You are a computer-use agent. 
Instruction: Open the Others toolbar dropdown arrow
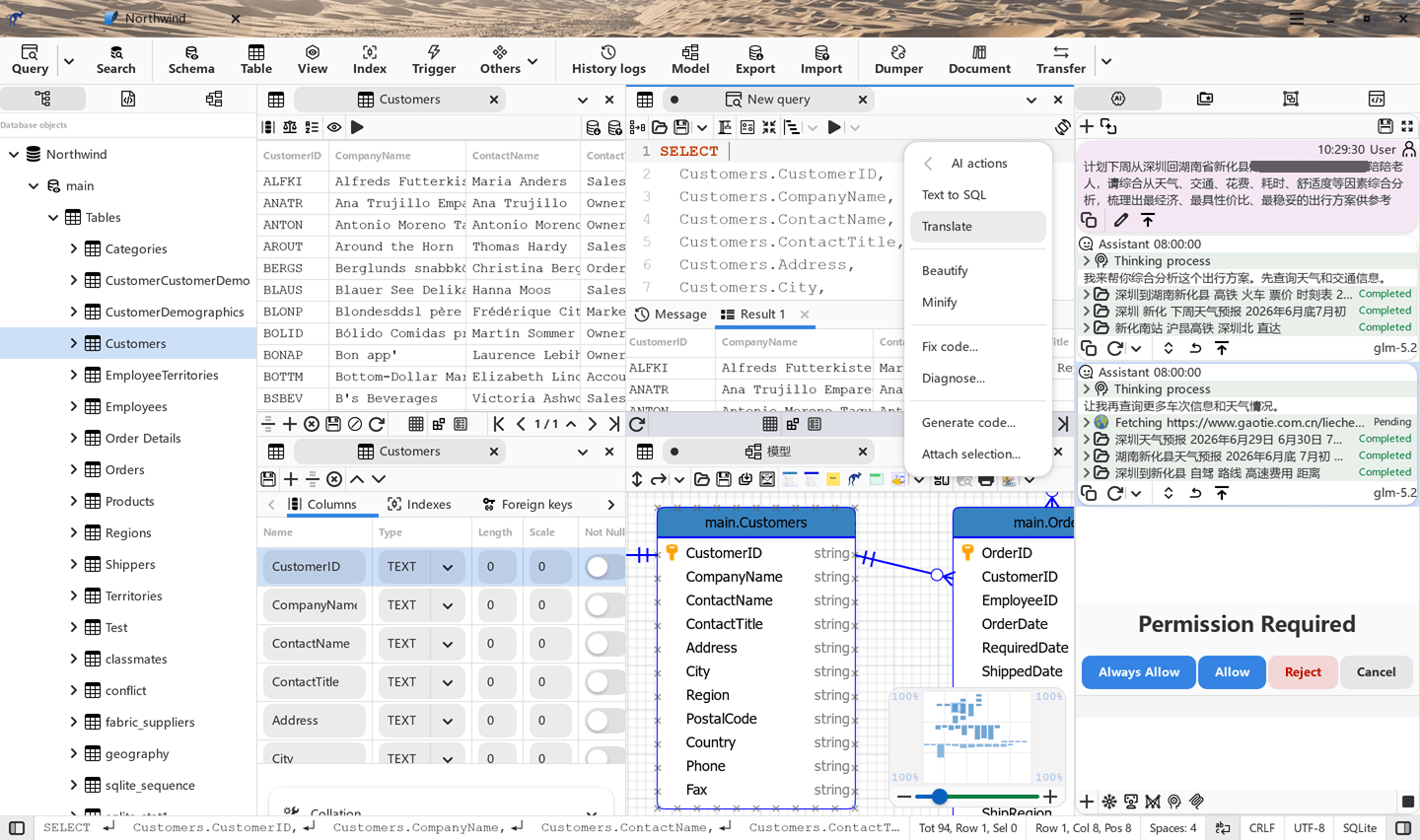coord(532,61)
